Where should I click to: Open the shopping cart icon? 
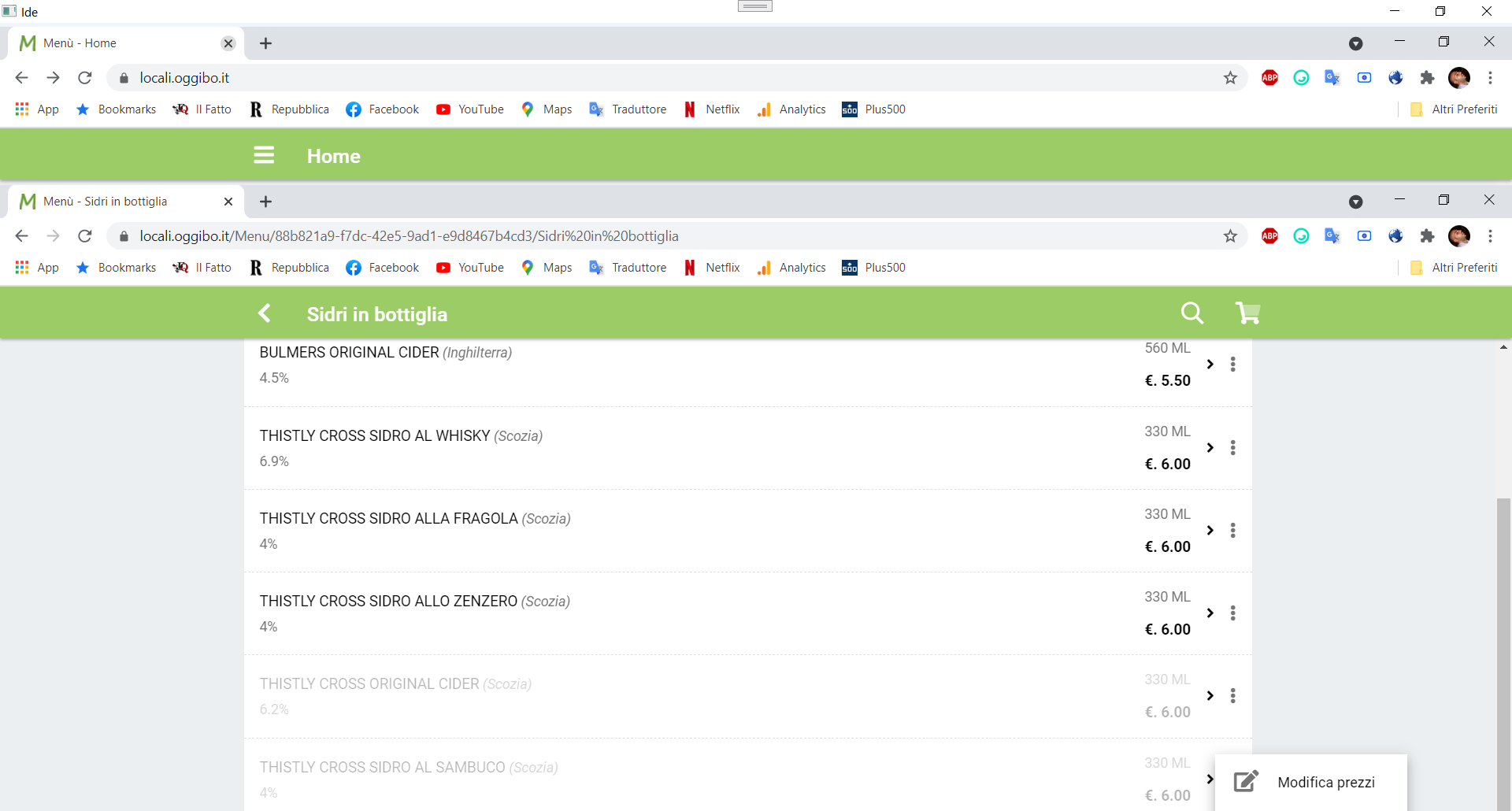(x=1248, y=313)
